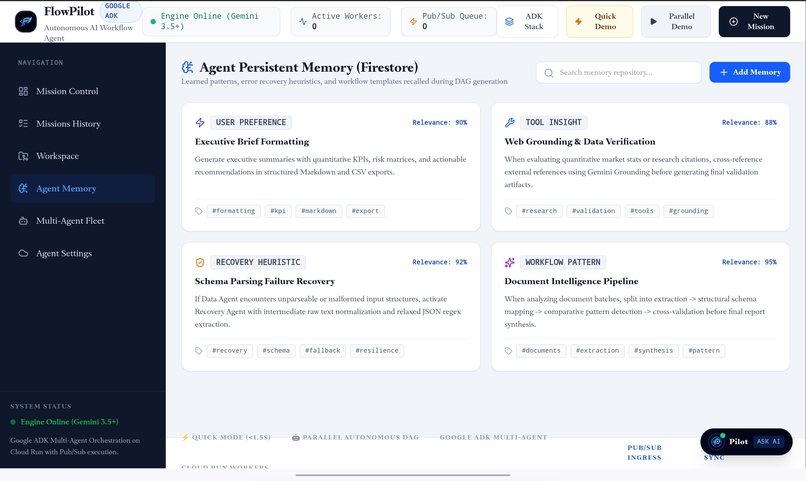Go to Missions History
Image resolution: width=806 pixels, height=481 pixels.
click(82, 123)
